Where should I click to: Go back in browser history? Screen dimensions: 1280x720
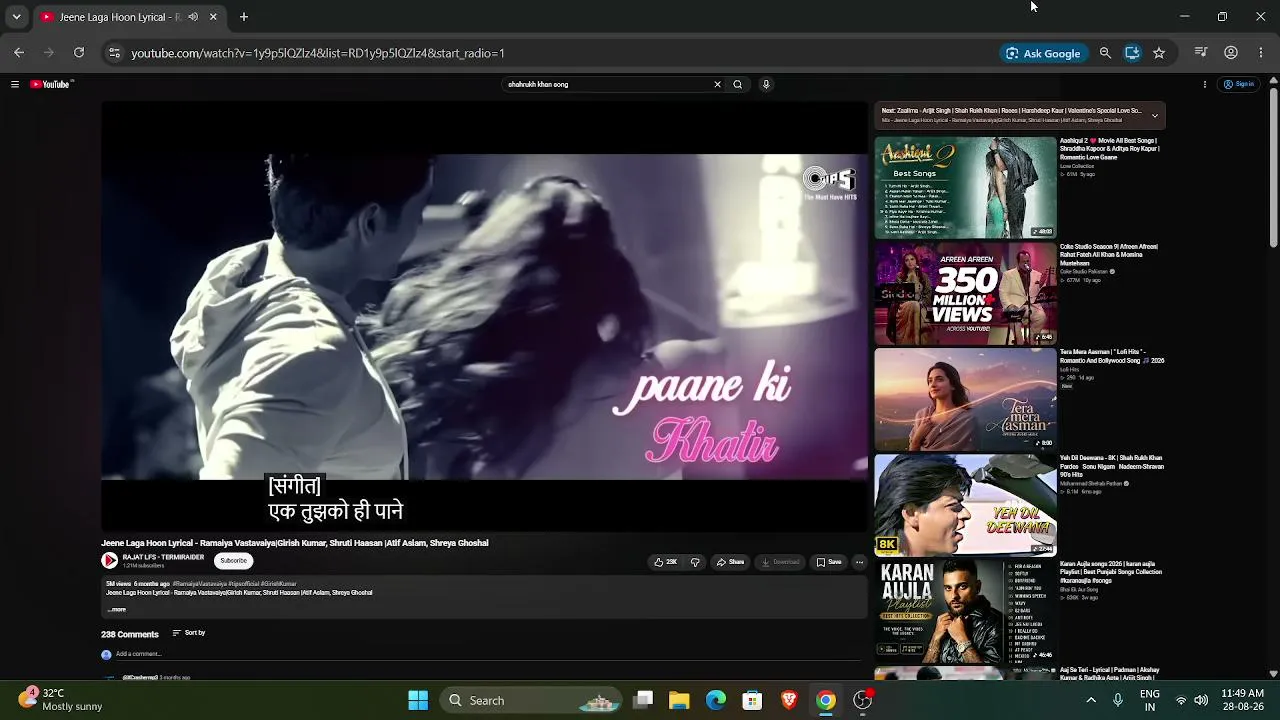(x=19, y=53)
